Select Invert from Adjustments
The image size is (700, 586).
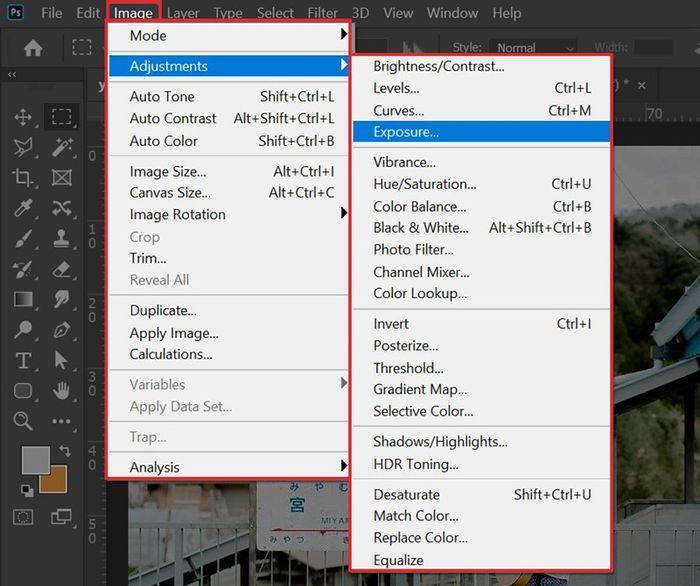pos(481,324)
